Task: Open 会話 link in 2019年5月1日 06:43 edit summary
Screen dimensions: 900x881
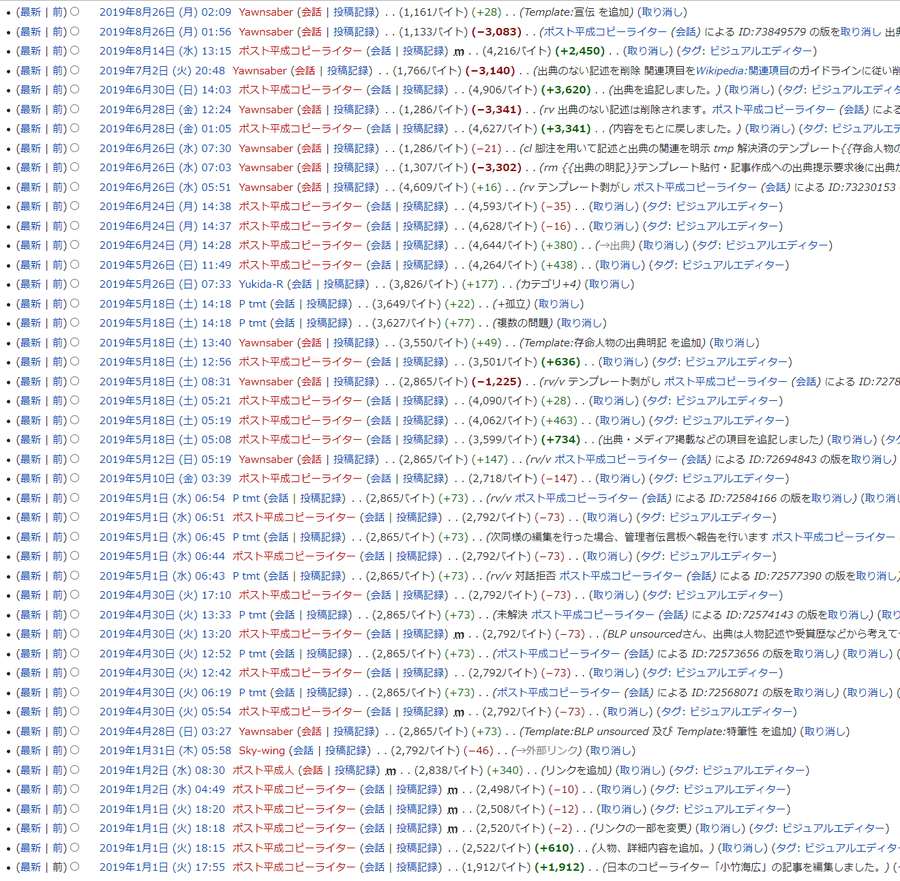Action: coord(699,576)
